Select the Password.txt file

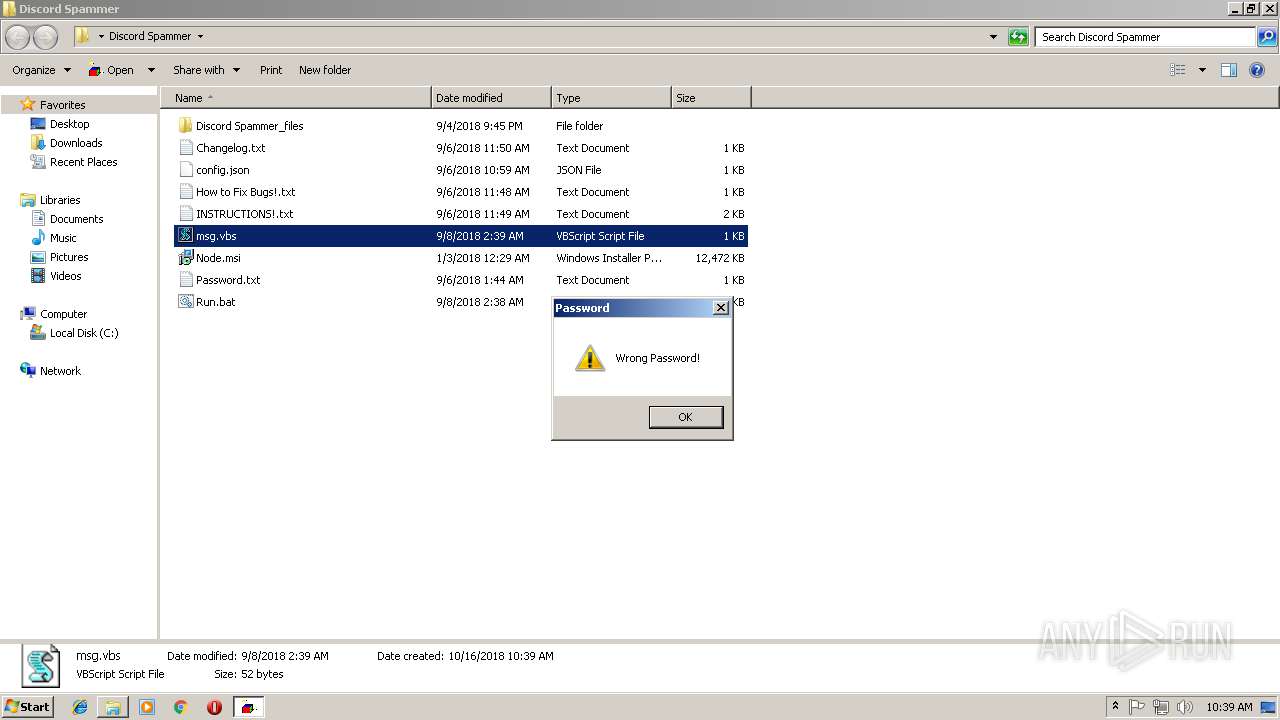coord(227,280)
